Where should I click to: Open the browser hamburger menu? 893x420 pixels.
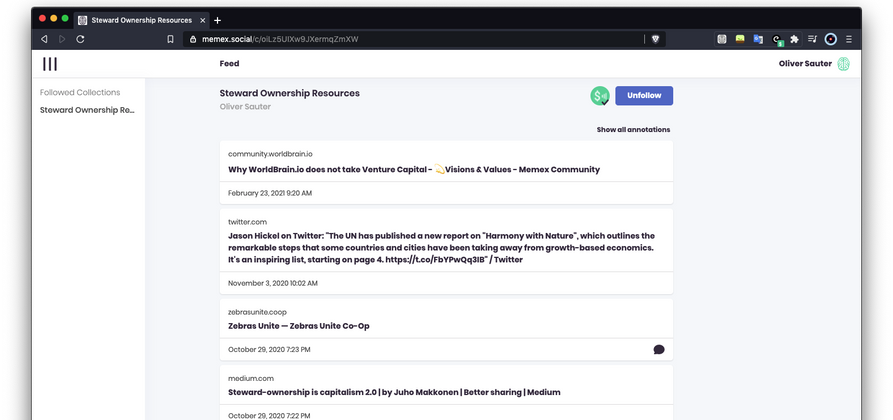point(849,39)
